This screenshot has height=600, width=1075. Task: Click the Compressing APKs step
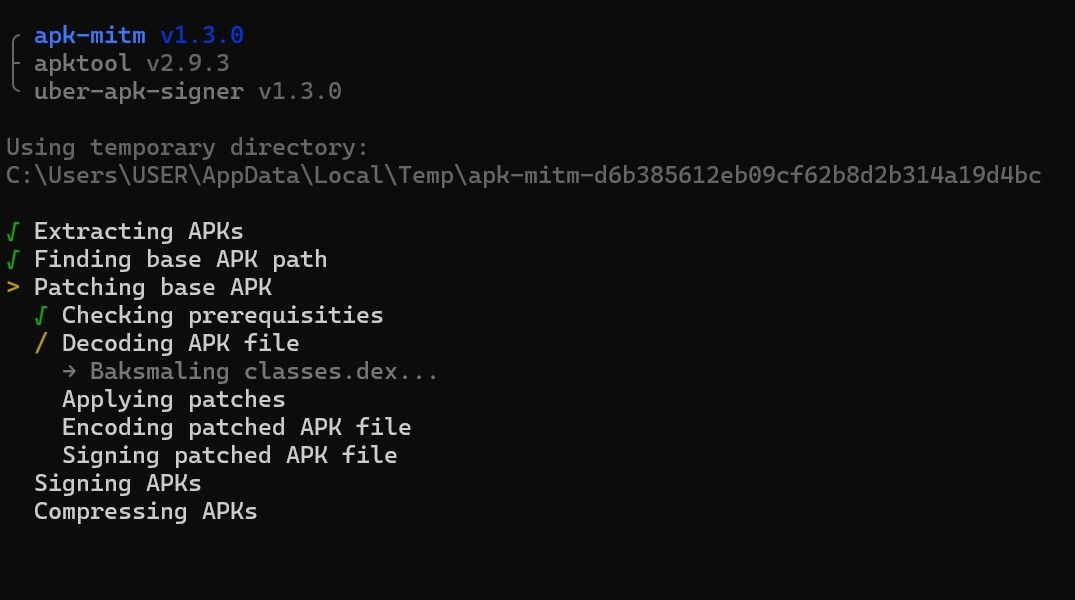click(x=146, y=512)
